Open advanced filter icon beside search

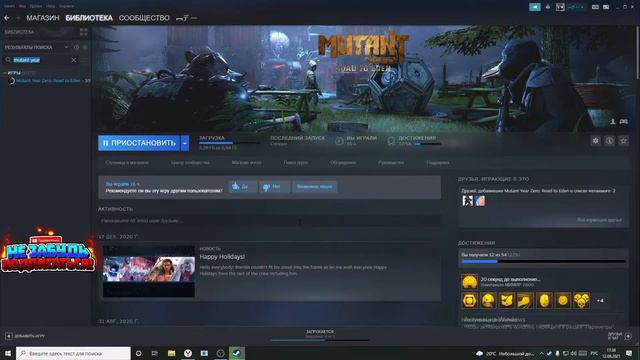click(84, 60)
